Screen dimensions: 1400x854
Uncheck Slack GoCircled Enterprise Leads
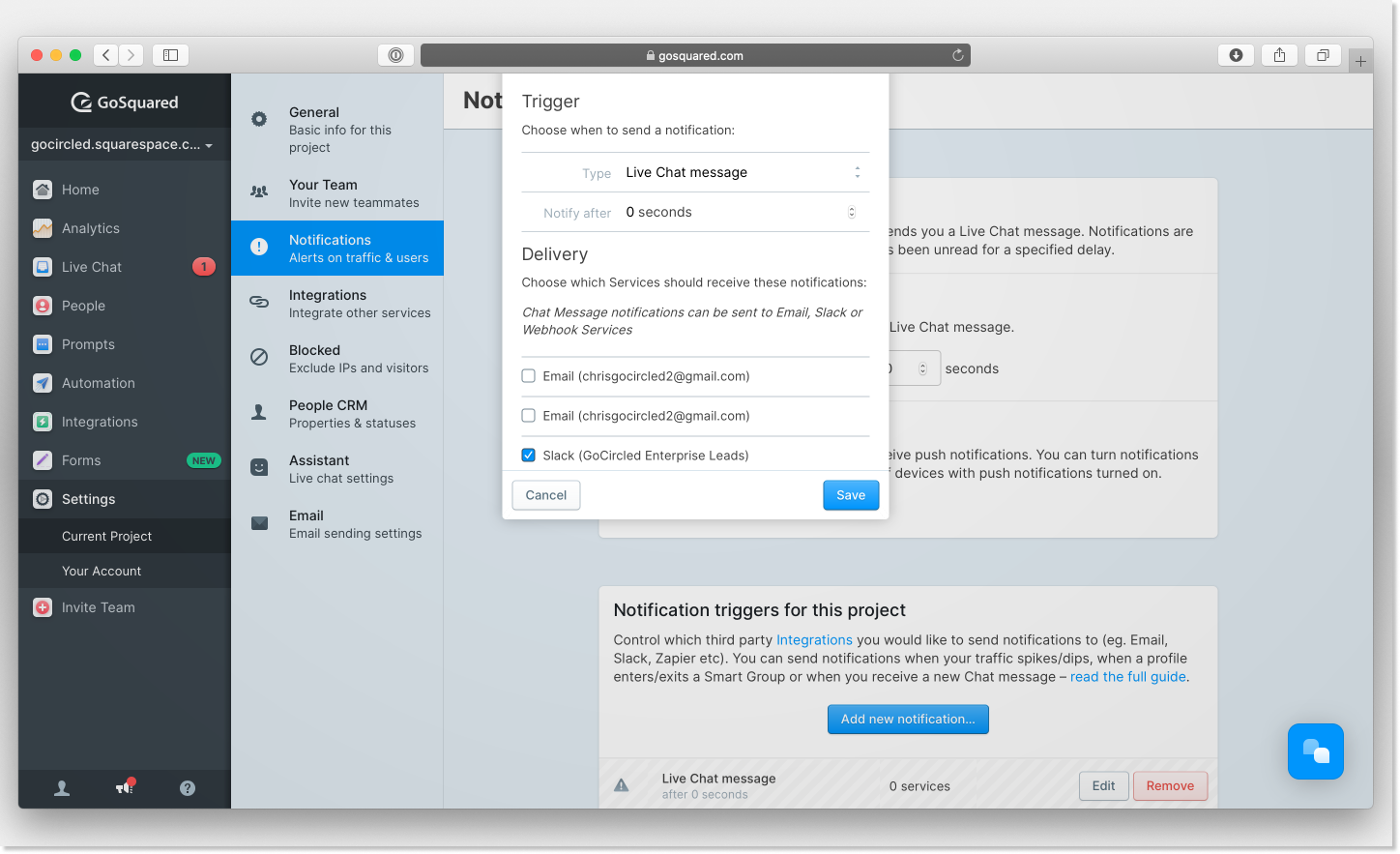pyautogui.click(x=529, y=456)
